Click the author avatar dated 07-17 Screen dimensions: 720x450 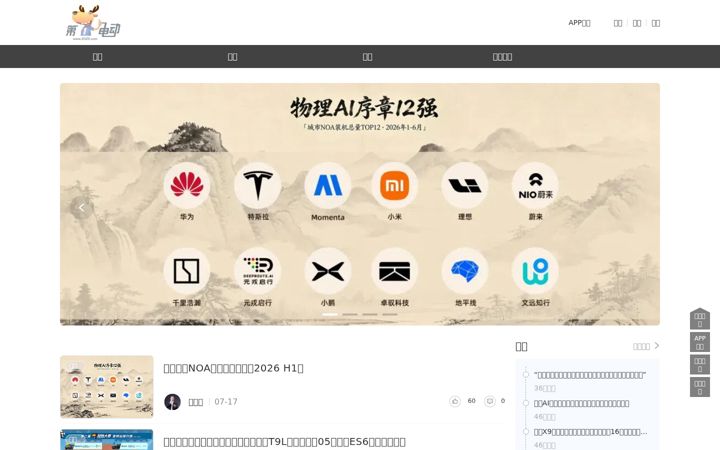172,402
